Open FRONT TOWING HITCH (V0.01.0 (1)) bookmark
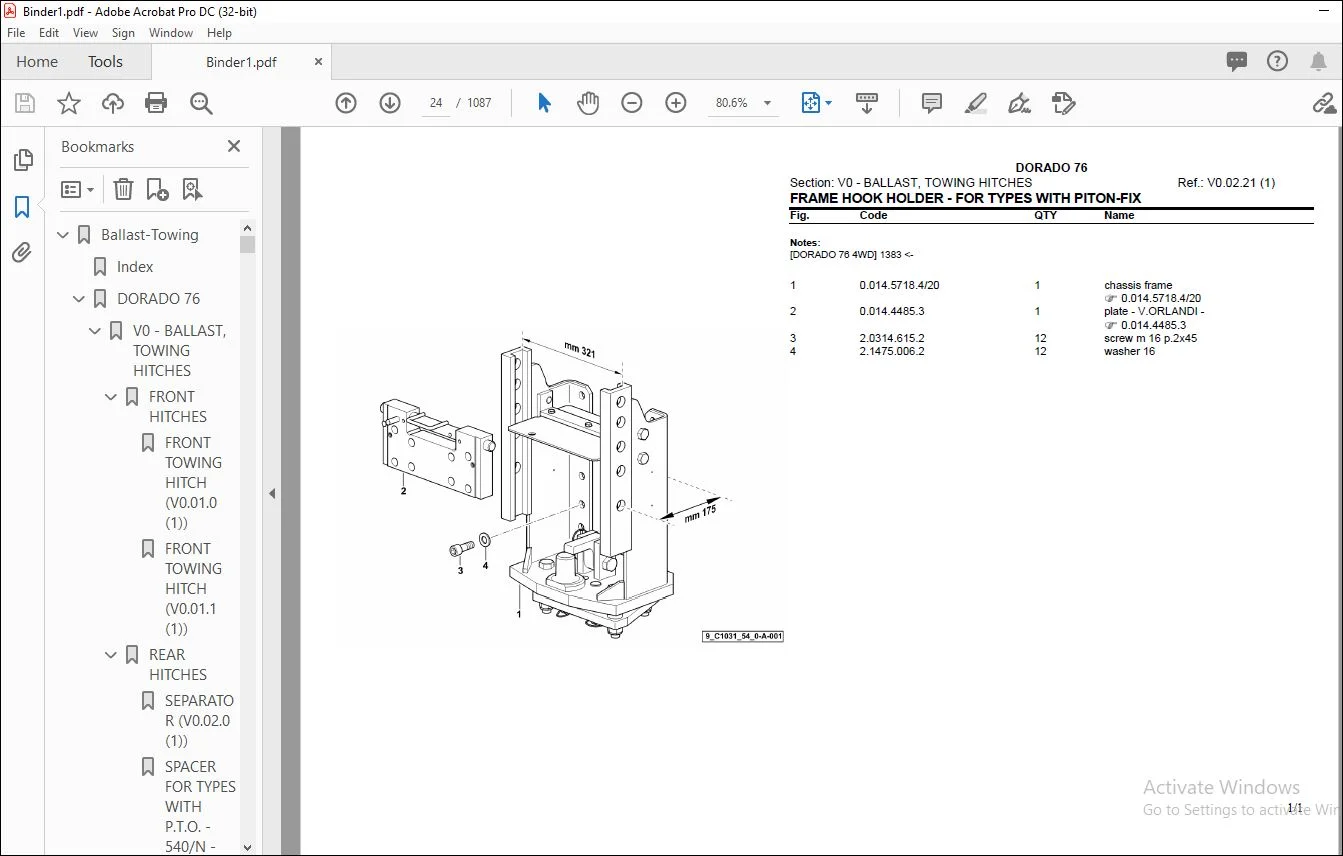The image size is (1343, 856). click(193, 483)
